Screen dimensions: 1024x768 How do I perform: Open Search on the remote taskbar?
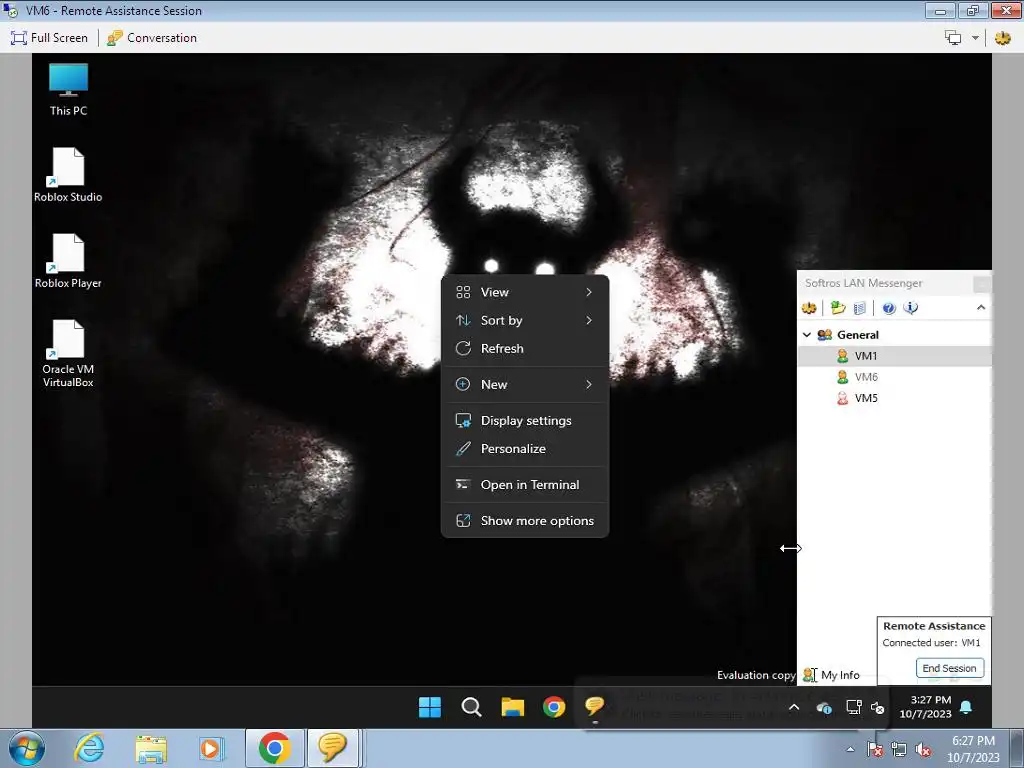tap(471, 707)
